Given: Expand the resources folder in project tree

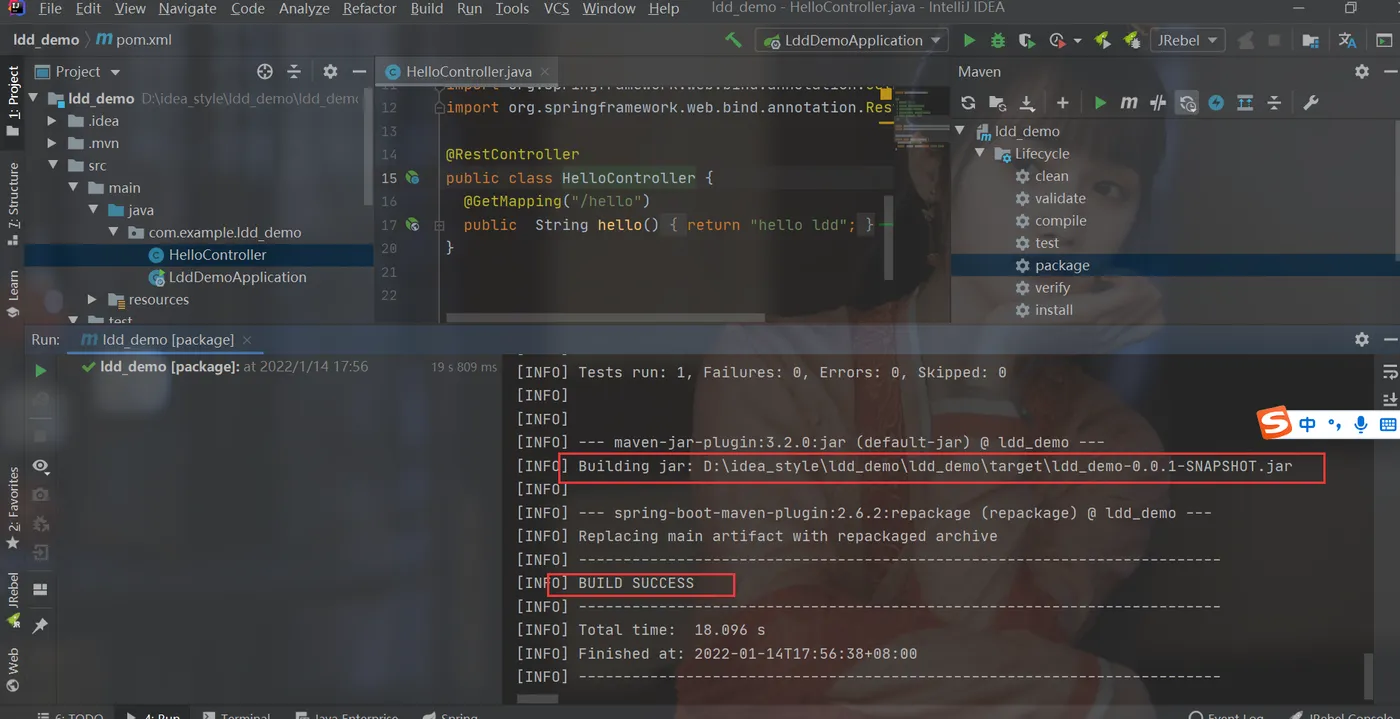Looking at the screenshot, I should point(93,300).
